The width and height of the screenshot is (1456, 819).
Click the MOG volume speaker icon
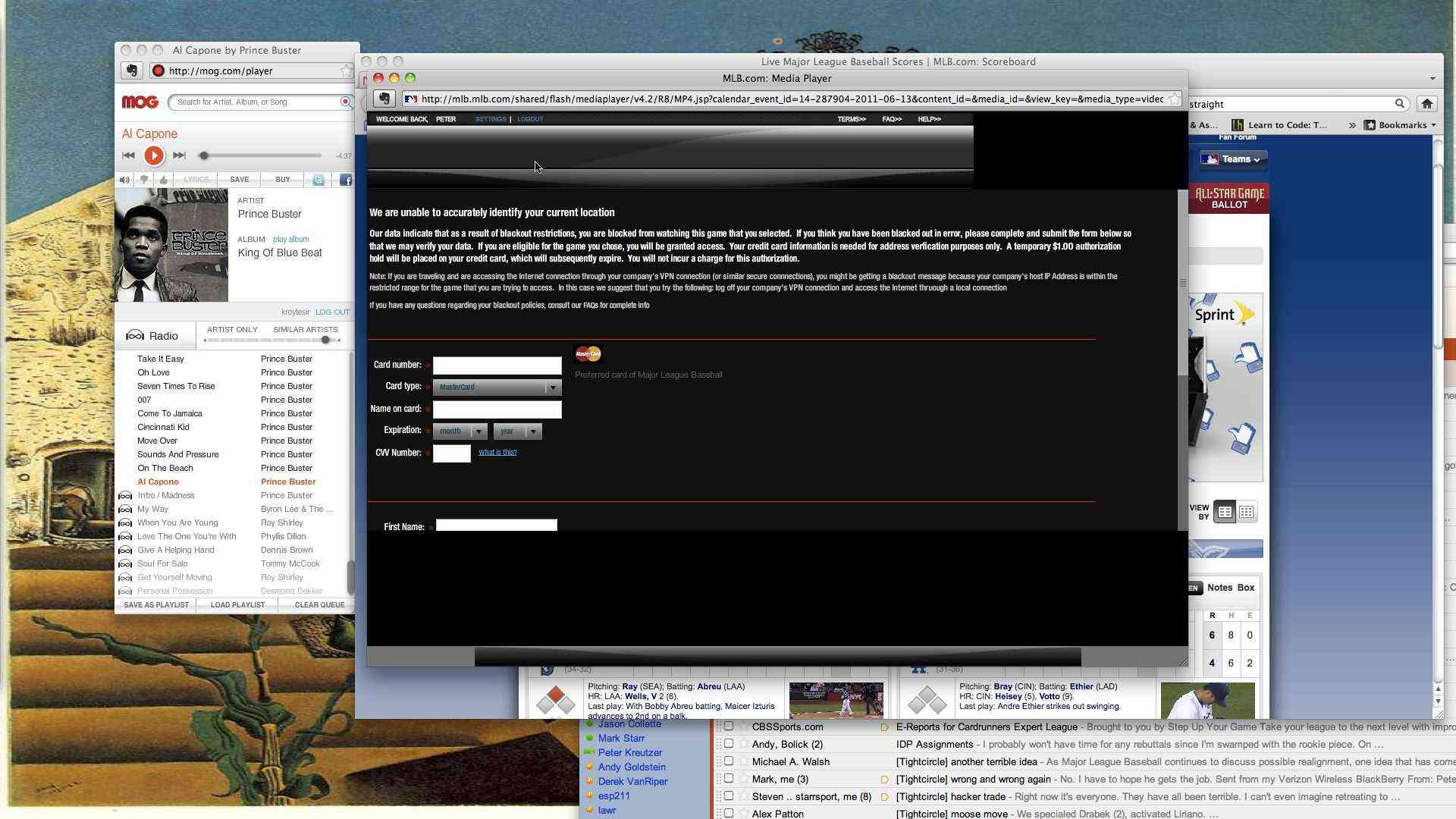(x=124, y=180)
